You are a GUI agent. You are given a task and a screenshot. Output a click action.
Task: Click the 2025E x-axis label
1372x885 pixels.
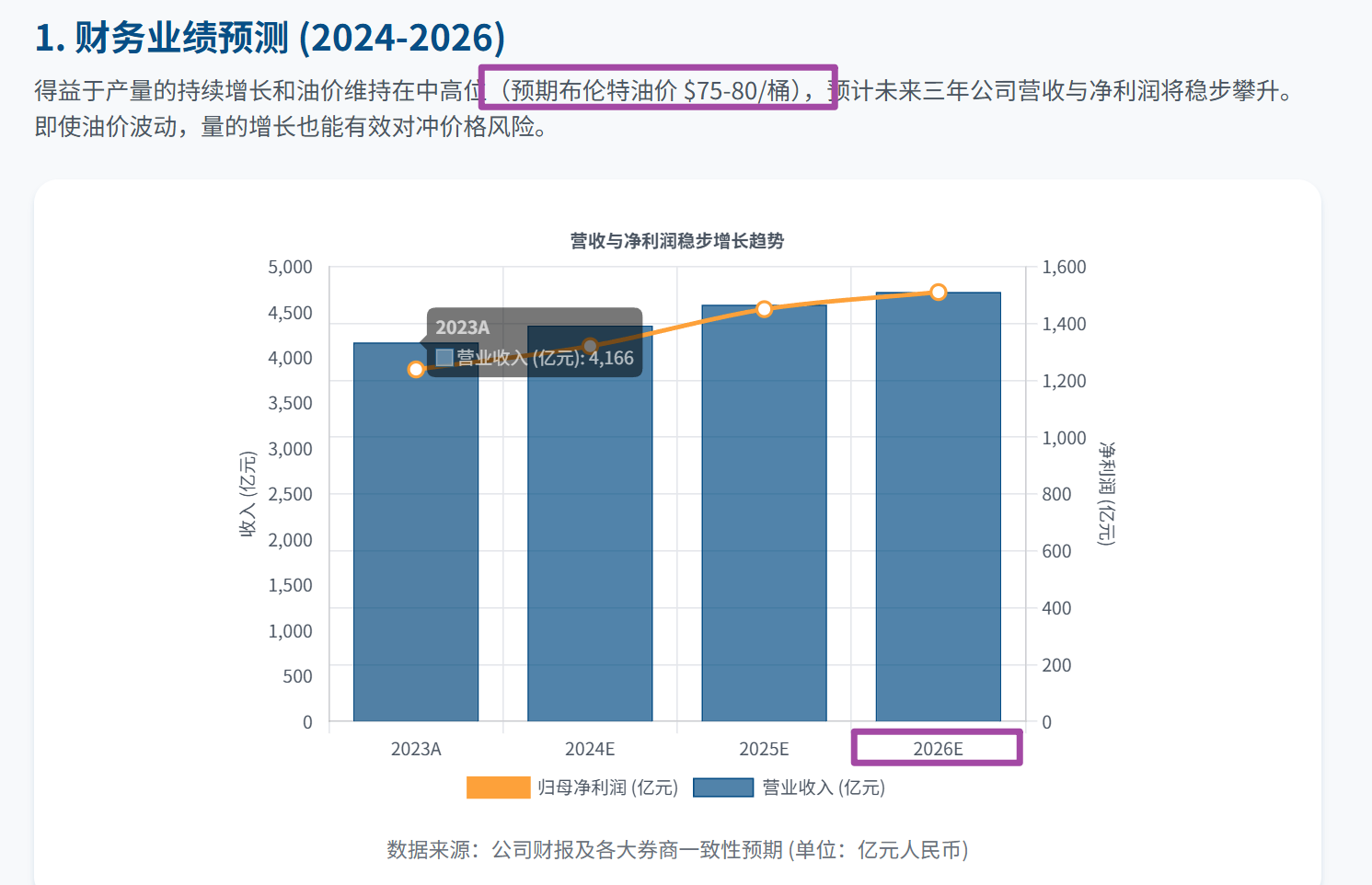click(764, 749)
